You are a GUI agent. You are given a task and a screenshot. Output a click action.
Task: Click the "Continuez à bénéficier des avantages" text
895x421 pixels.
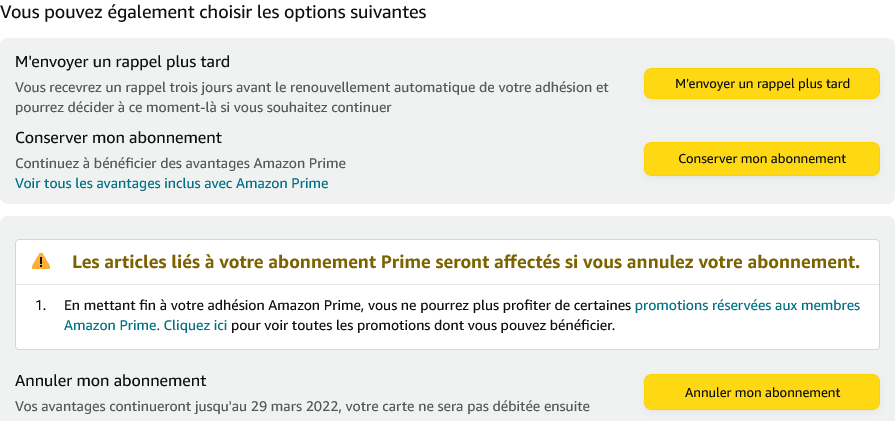[x=180, y=163]
